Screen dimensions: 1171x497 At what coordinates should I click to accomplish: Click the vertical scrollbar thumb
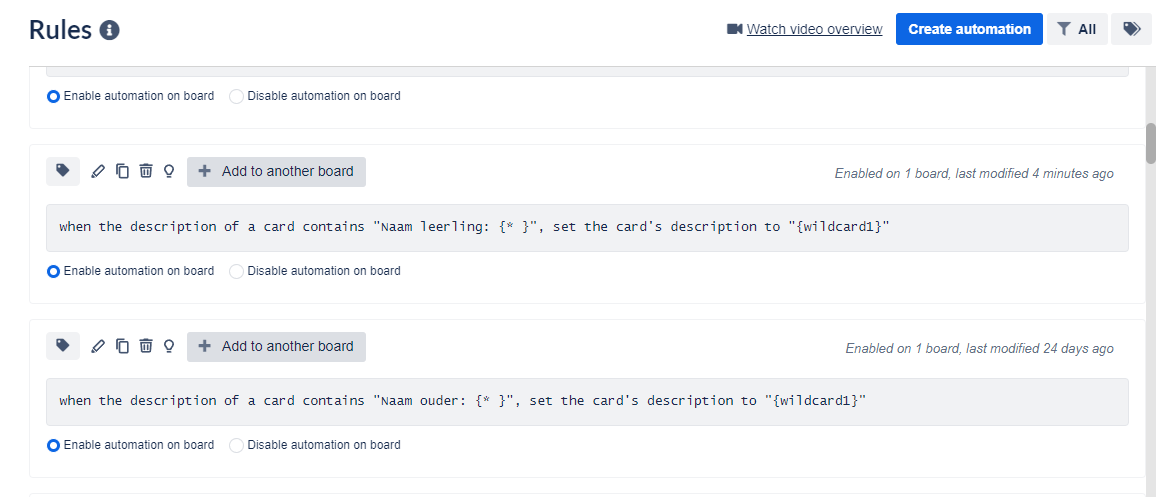tap(1151, 143)
